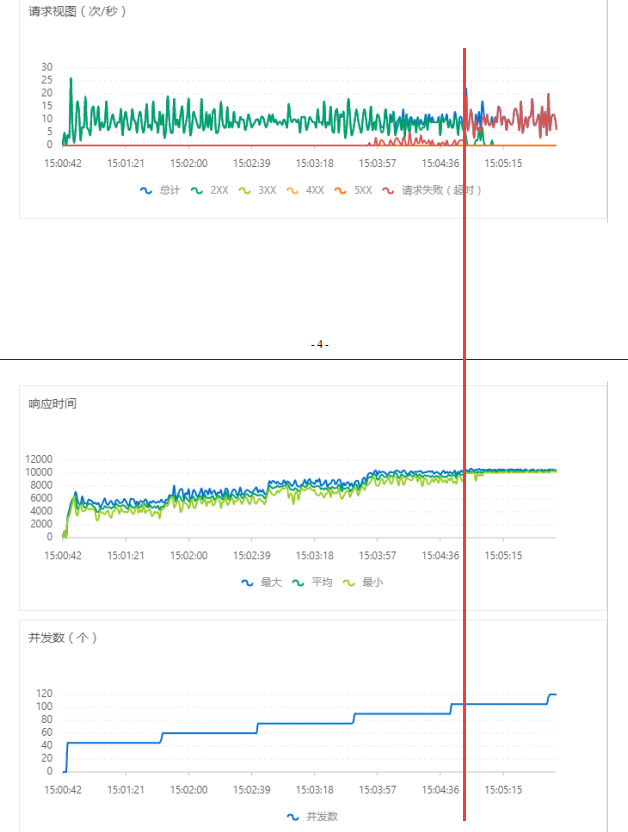This screenshot has width=628, height=832.
Task: Click the 5XX legend wave icon
Action: click(x=341, y=190)
